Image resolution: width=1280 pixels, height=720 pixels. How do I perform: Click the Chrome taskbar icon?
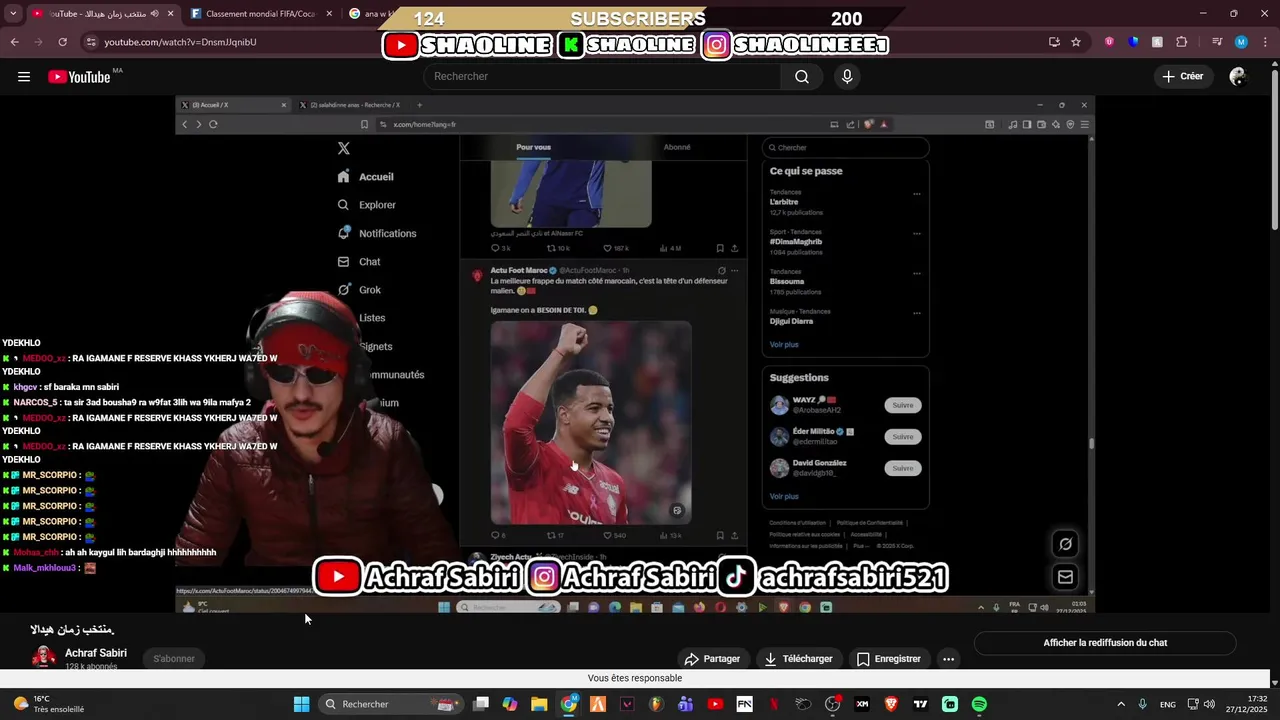(x=569, y=704)
